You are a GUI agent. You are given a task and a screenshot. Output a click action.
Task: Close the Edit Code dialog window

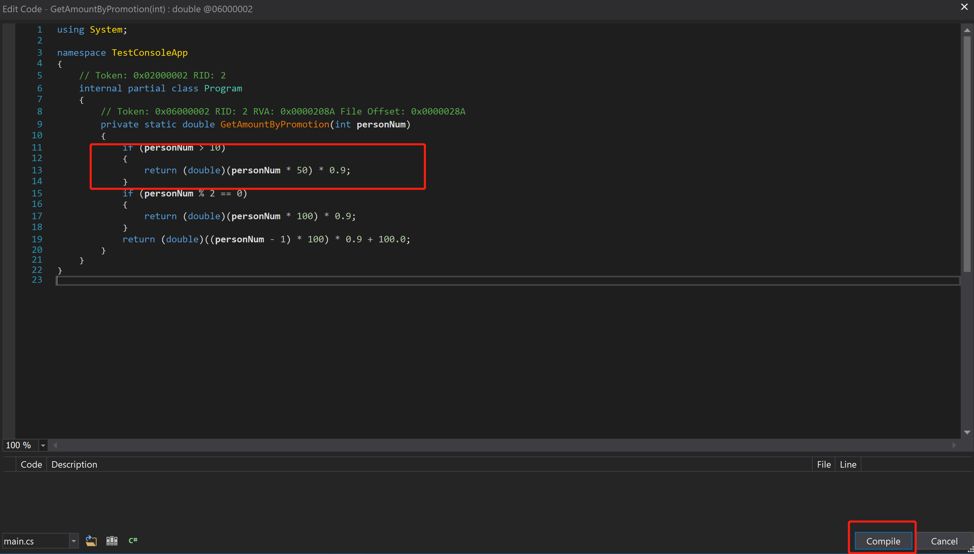(x=964, y=8)
